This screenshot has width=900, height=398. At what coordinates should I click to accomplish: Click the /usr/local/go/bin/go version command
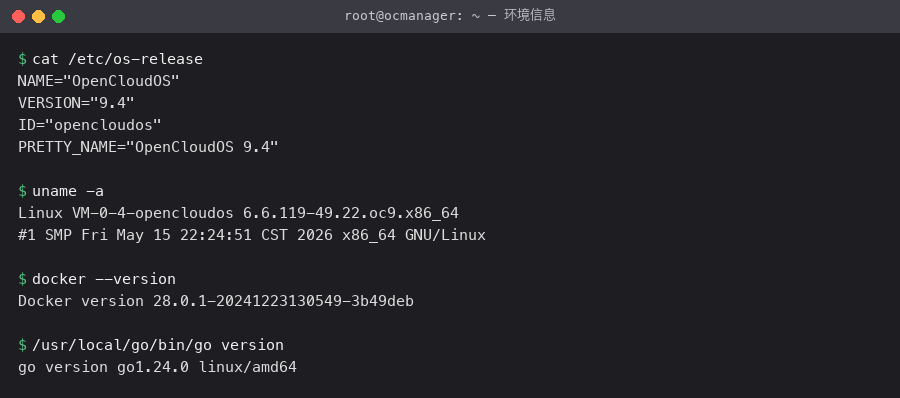(158, 345)
